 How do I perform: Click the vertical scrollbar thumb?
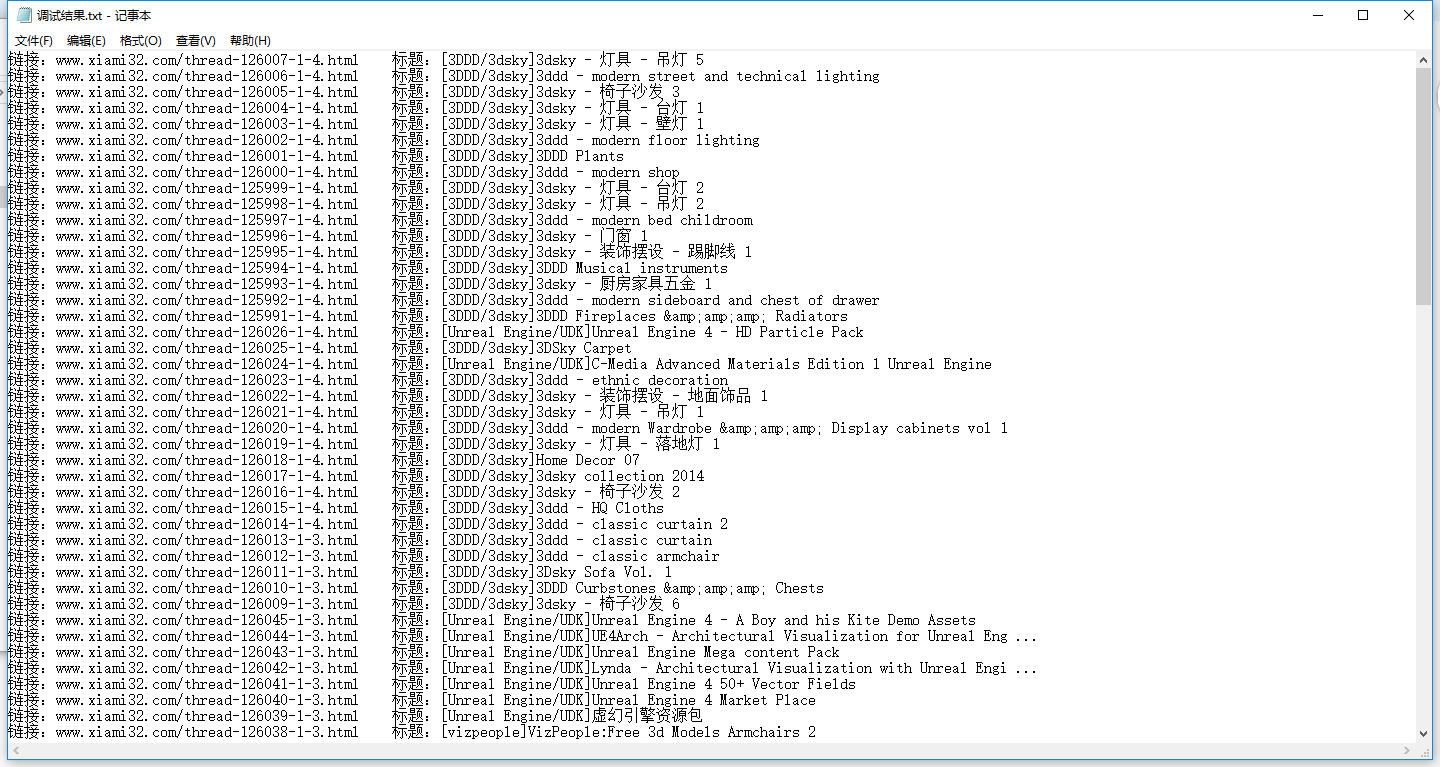(x=1423, y=185)
